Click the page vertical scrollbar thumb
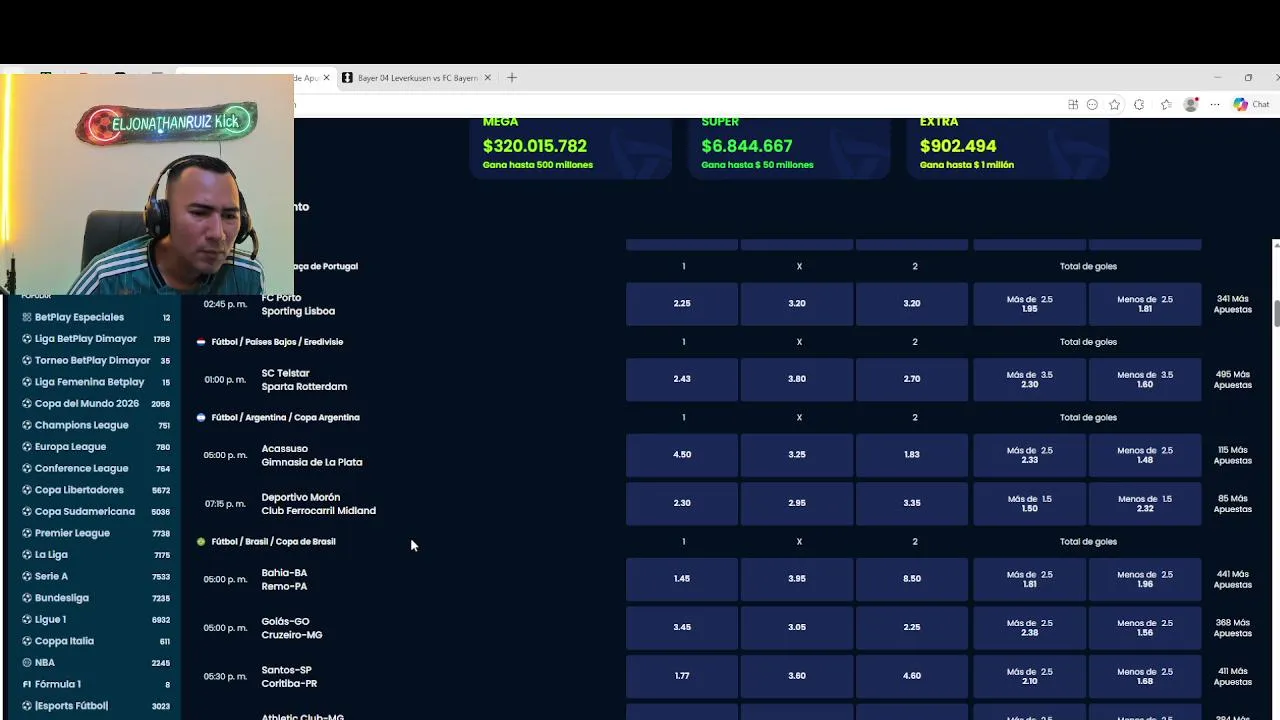Screen dimensions: 1280x720 [1276, 312]
